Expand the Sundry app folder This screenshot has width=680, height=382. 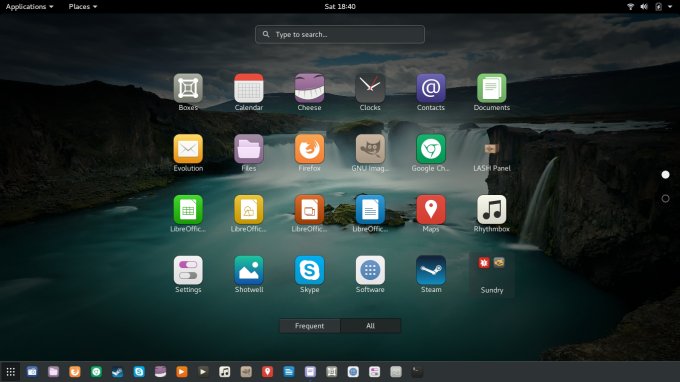[491, 274]
